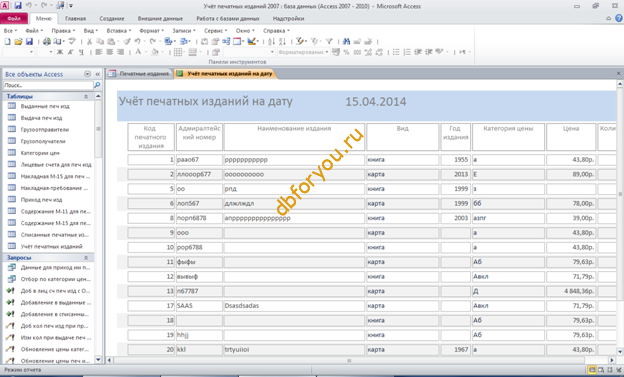This screenshot has height=377, width=624.
Task: Click the Help question mark icon
Action: pyautogui.click(x=619, y=18)
